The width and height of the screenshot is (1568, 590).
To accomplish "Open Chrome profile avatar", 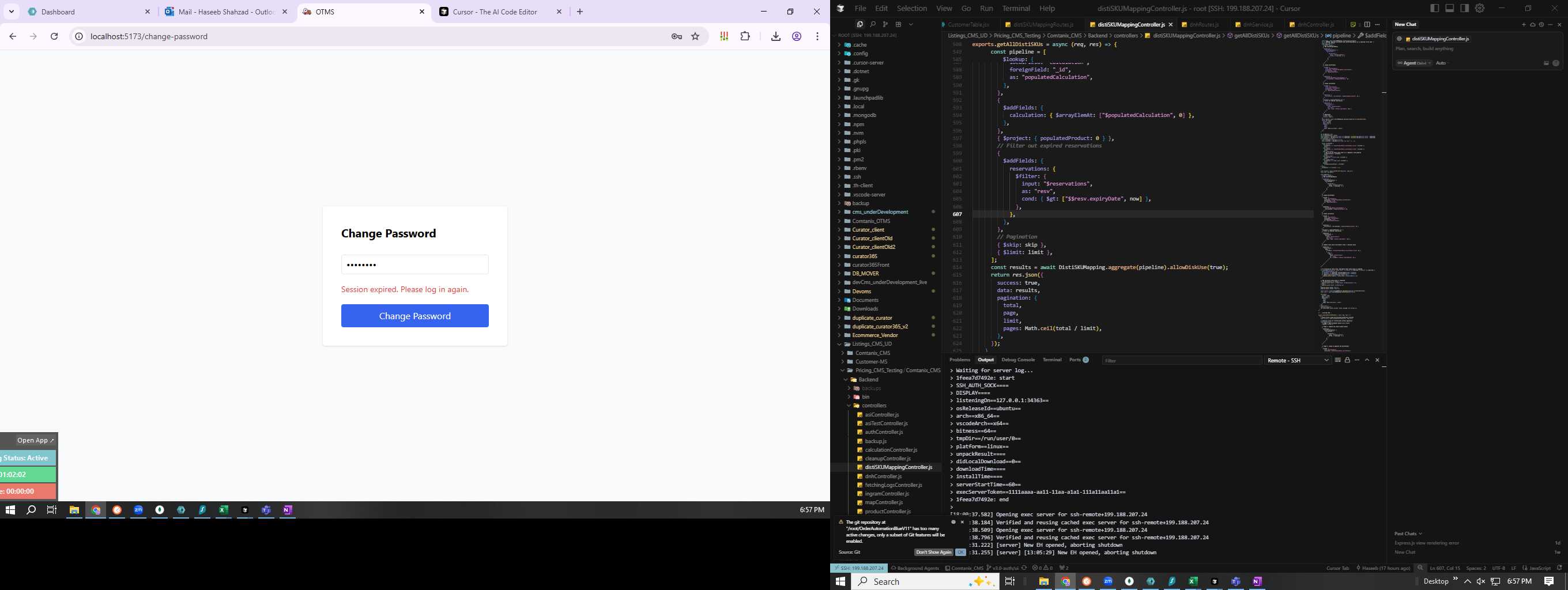I will (796, 36).
